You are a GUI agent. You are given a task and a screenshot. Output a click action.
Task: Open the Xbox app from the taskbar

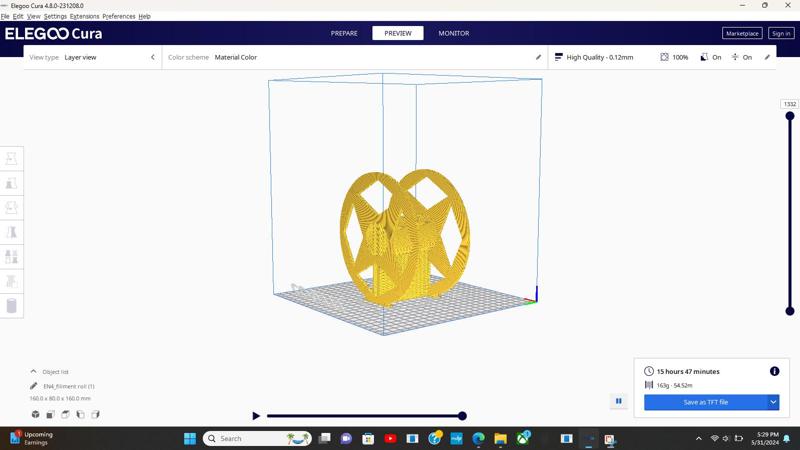(523, 438)
